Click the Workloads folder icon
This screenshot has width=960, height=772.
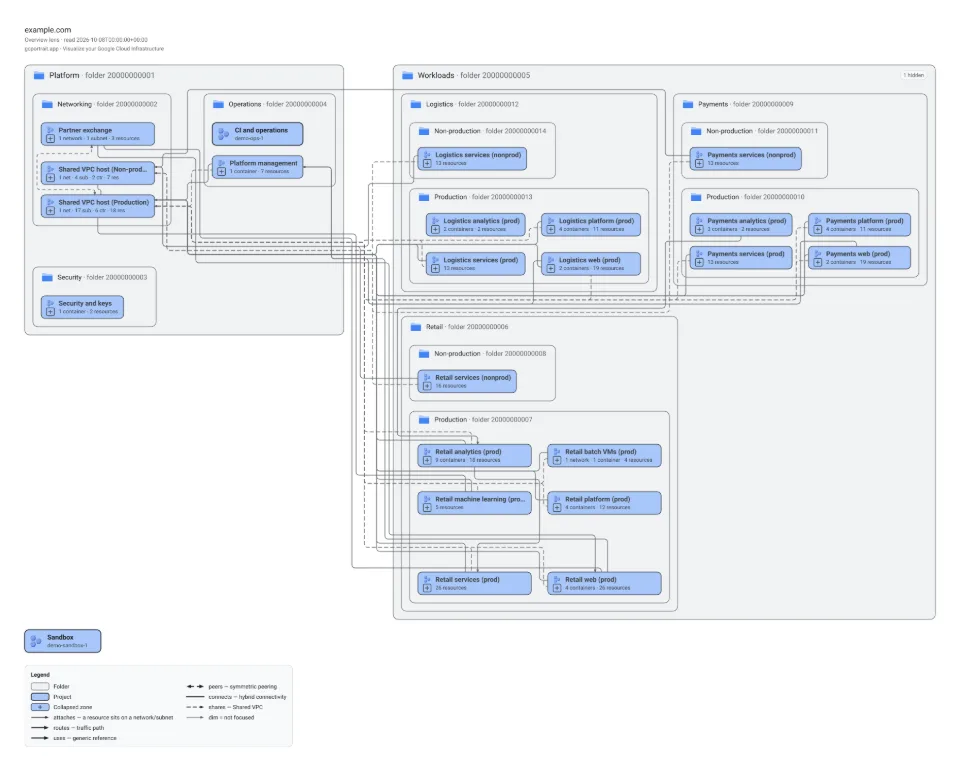click(x=408, y=75)
